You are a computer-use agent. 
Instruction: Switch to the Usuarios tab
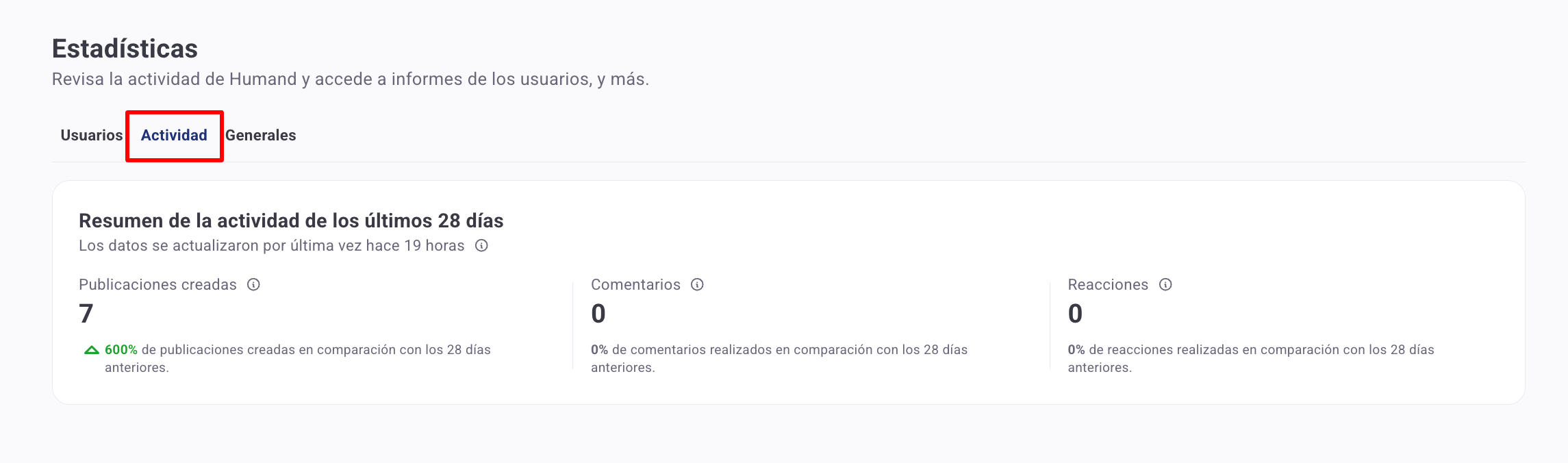coord(92,135)
